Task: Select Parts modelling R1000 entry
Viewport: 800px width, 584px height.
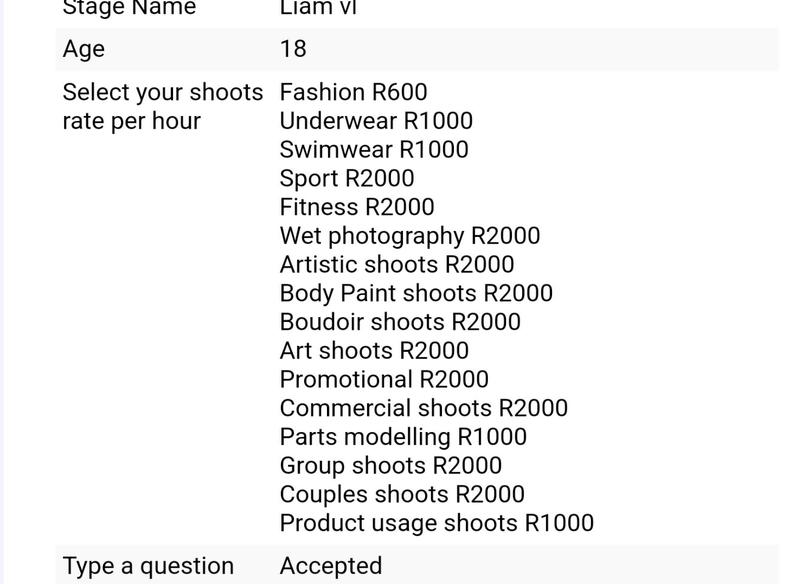Action: [x=404, y=437]
